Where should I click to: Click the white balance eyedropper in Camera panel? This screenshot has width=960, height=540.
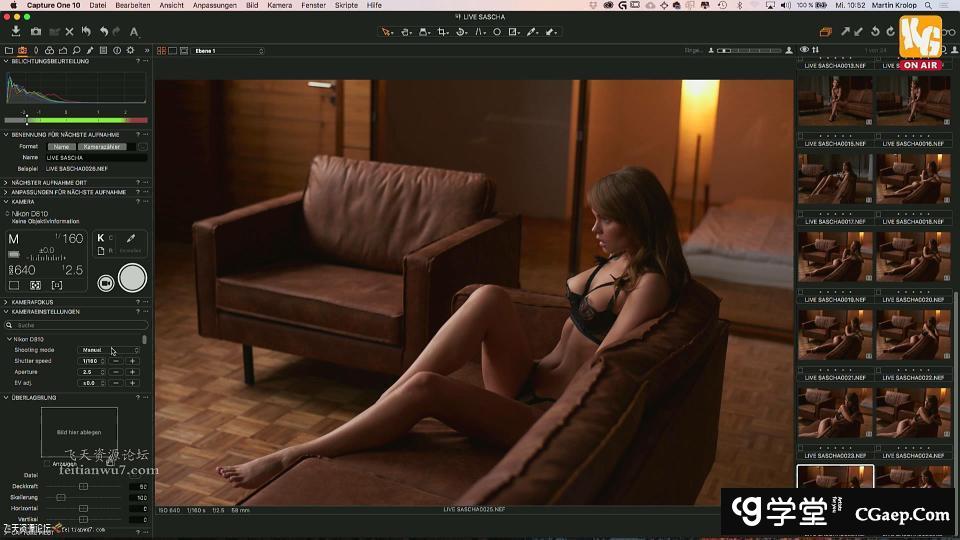pyautogui.click(x=129, y=239)
